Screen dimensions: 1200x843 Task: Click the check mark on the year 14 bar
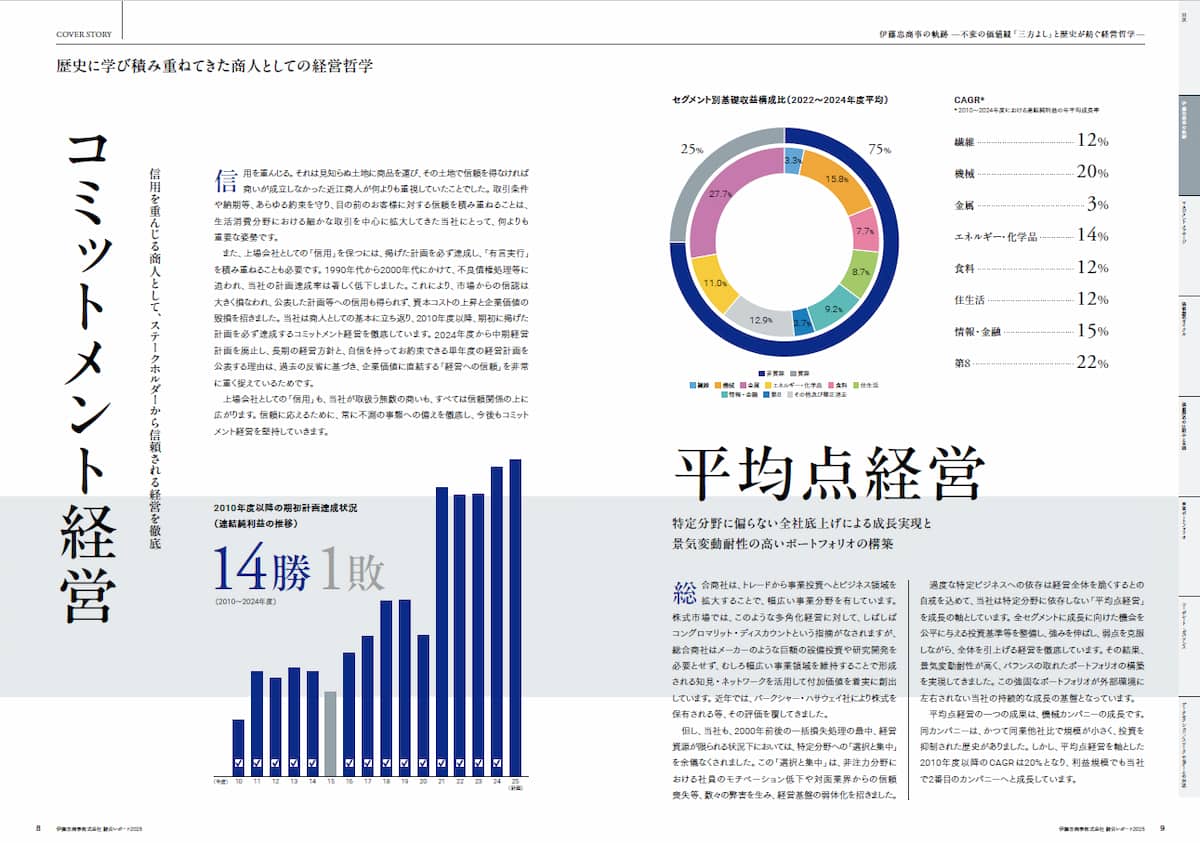tap(312, 765)
